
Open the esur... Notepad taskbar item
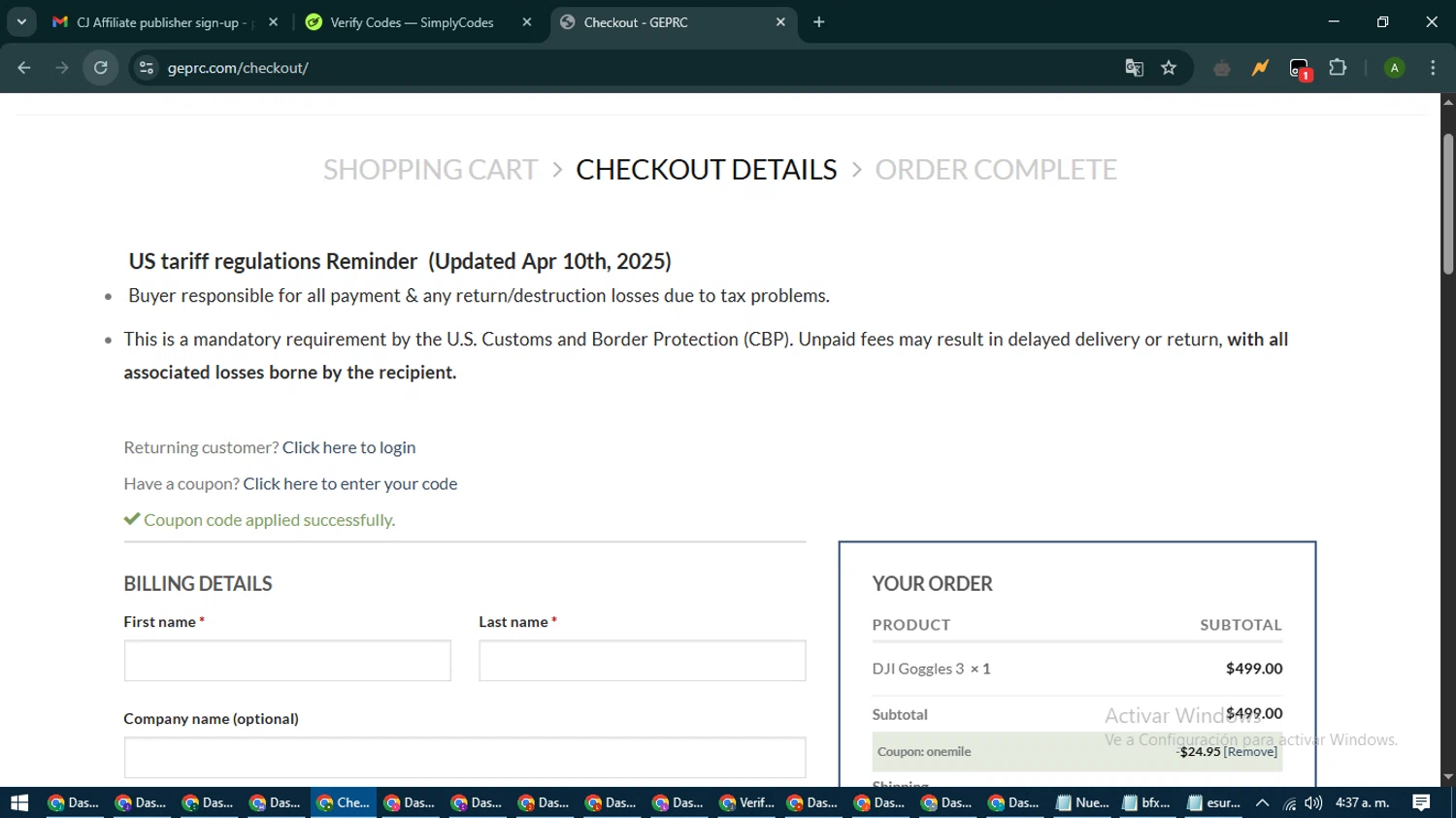(x=1213, y=802)
